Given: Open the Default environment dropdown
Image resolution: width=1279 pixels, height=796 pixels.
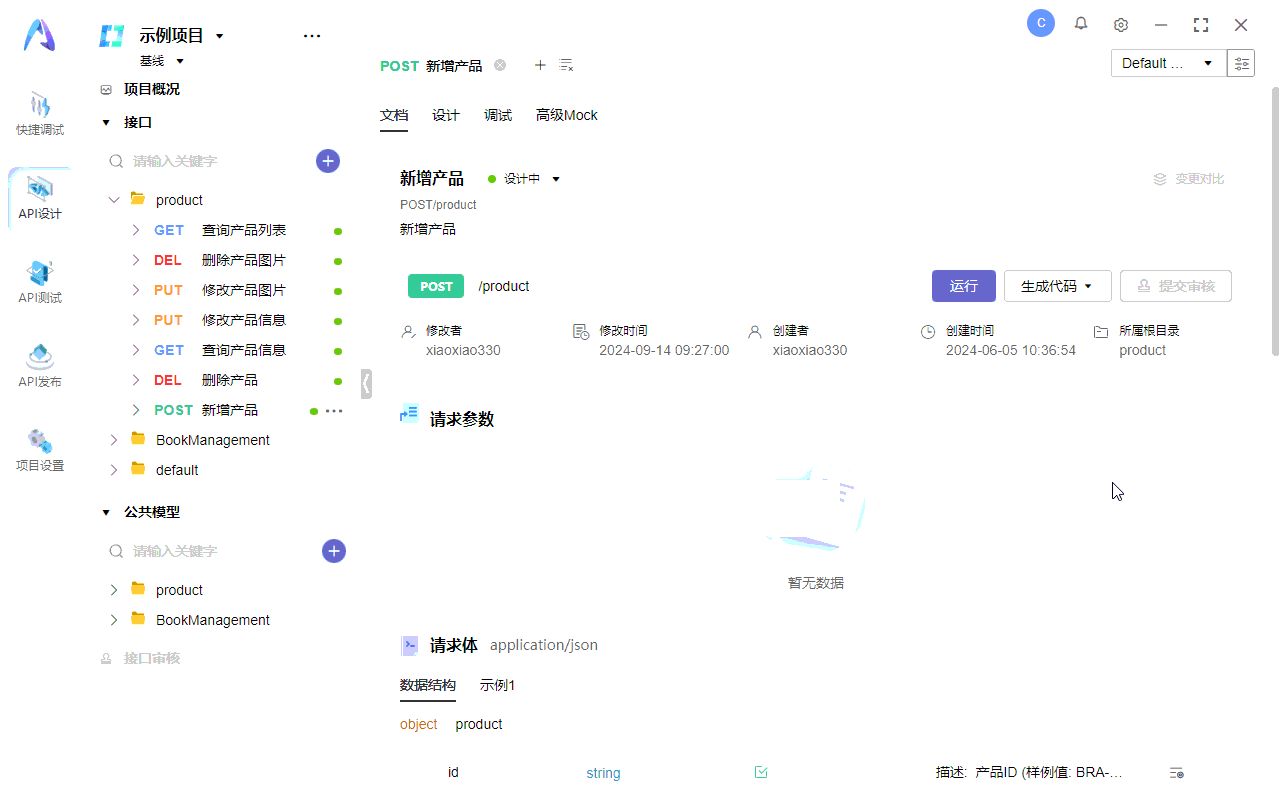Looking at the screenshot, I should [1168, 63].
